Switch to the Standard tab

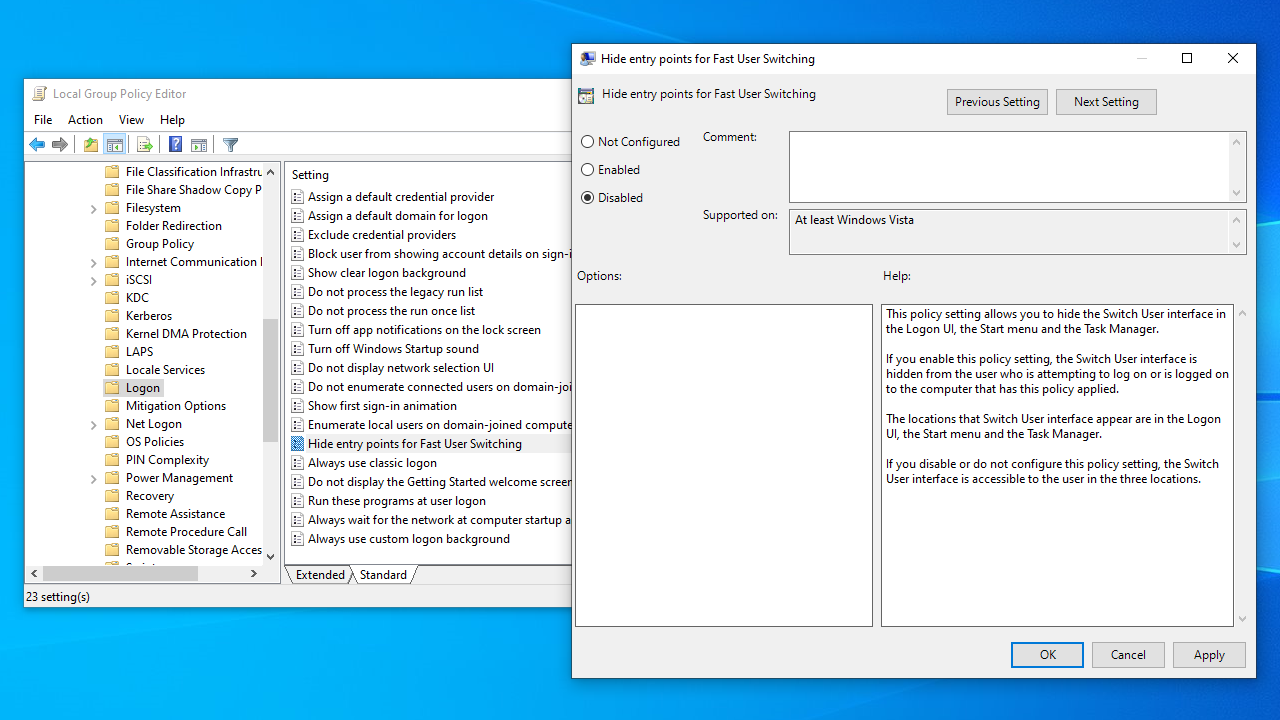coord(383,575)
